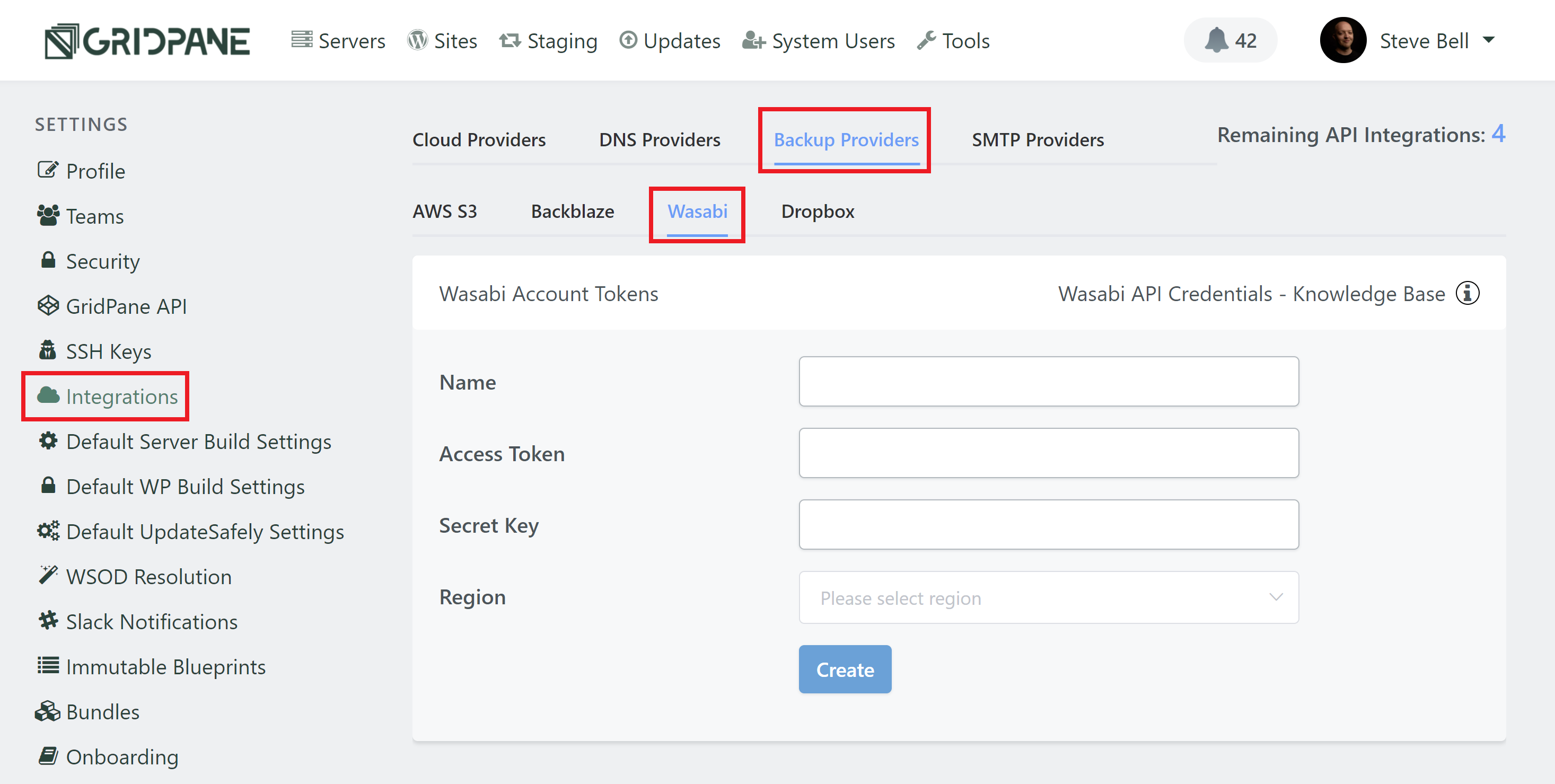Click the SSH Keys icon
This screenshot has height=784, width=1555.
click(x=48, y=350)
